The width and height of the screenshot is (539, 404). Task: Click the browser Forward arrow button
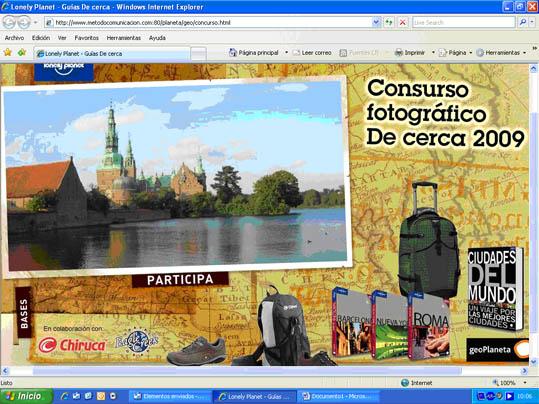(x=24, y=23)
